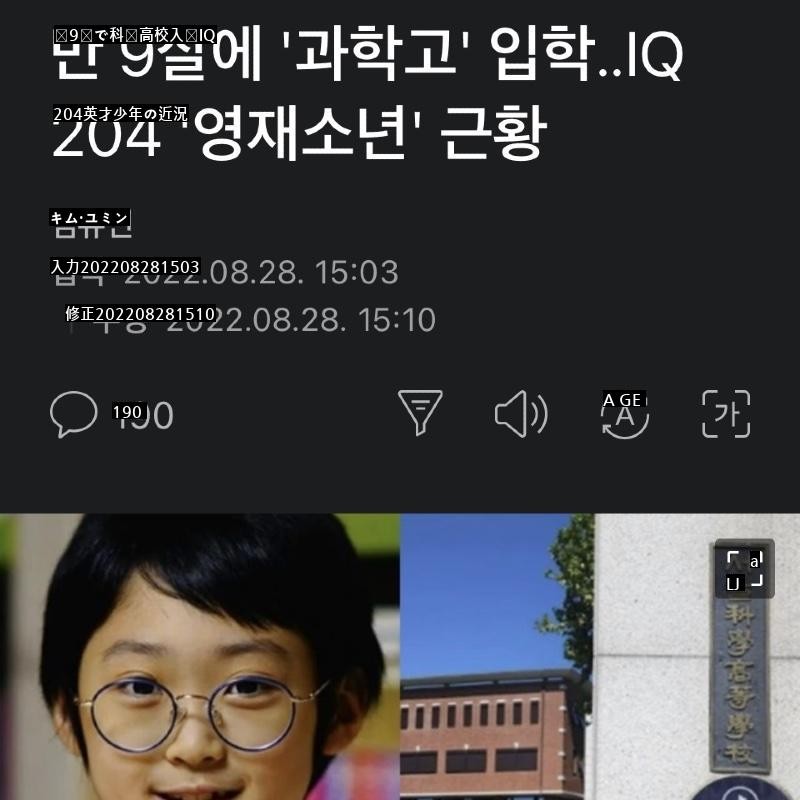The height and width of the screenshot is (800, 800).
Task: Select the article headline text
Action: tap(367, 92)
